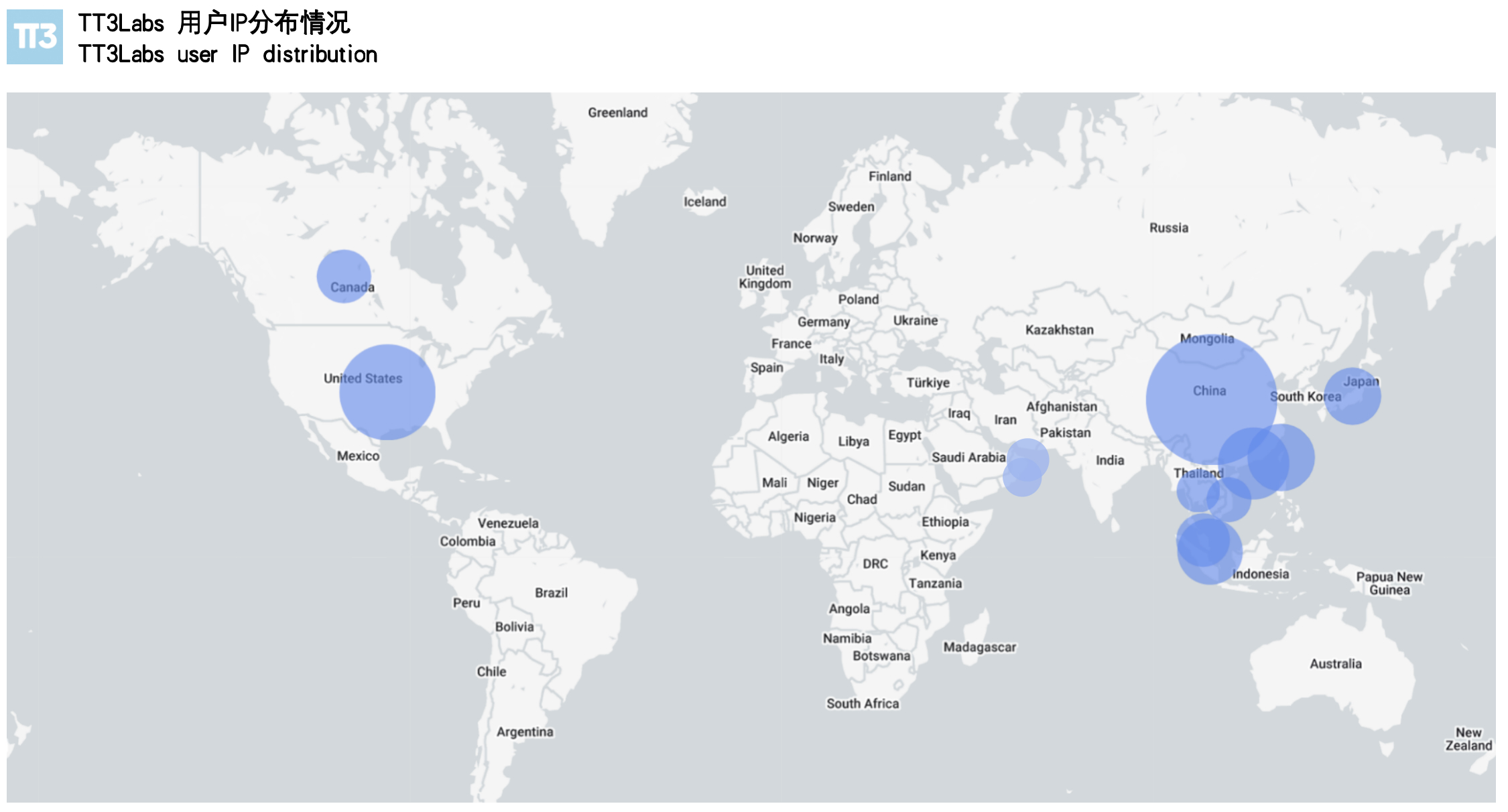Click the India map label

point(1109,460)
